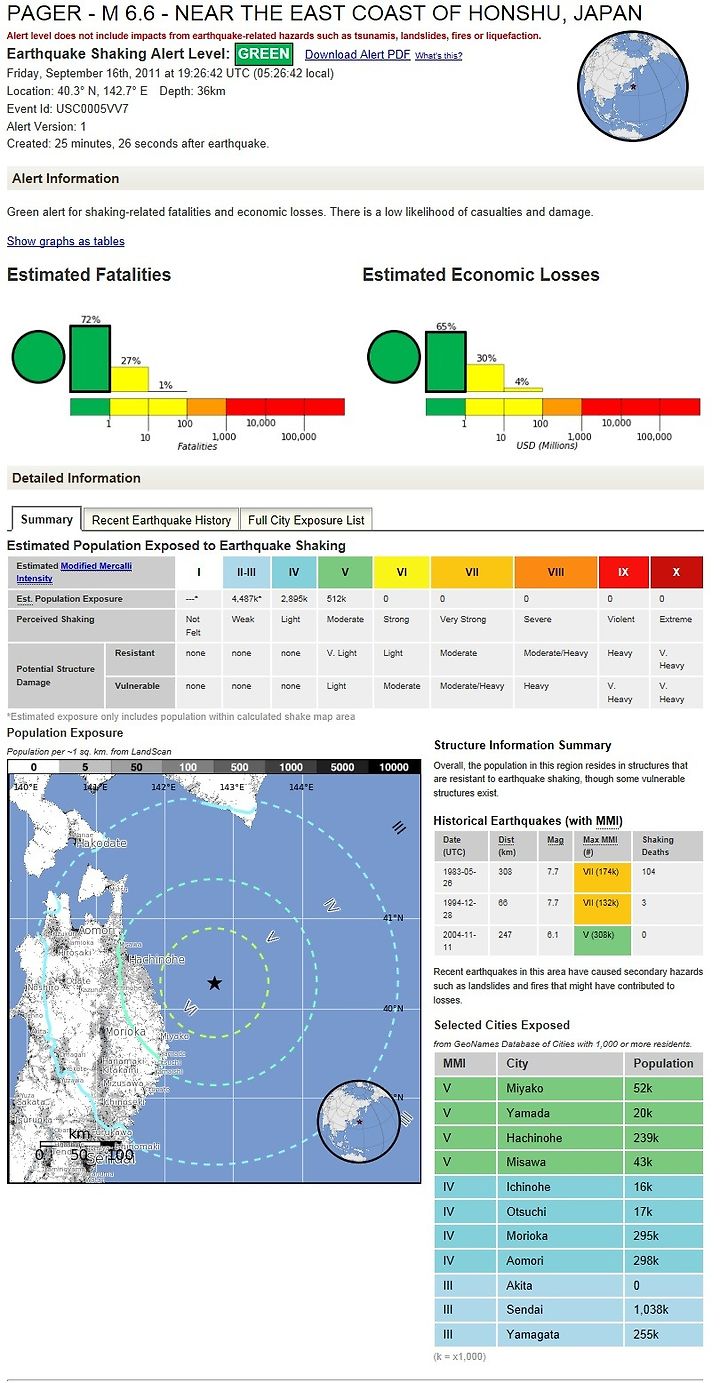Image resolution: width=720 pixels, height=1383 pixels.
Task: Click the 72% green fatalities bar
Action: 90,359
